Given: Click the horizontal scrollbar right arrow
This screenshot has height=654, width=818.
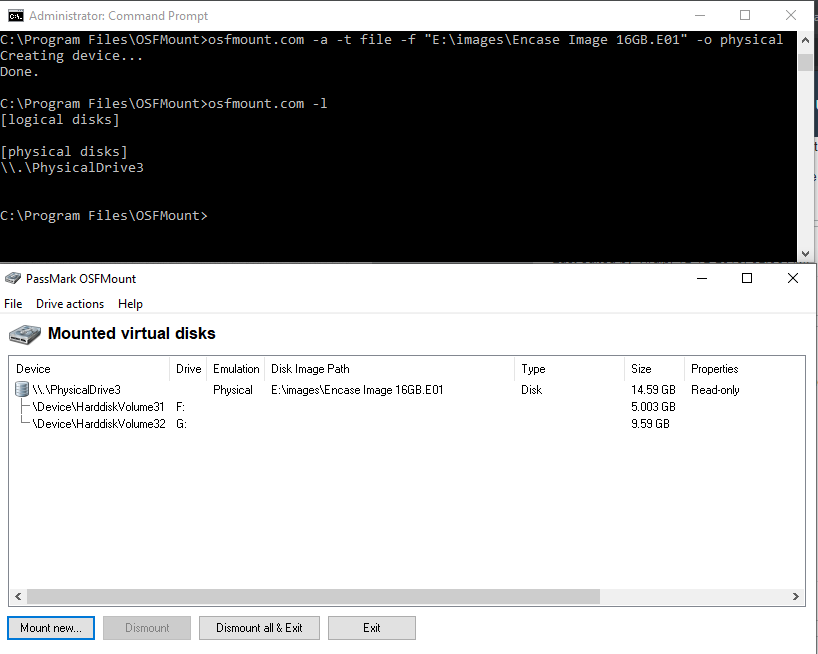Looking at the screenshot, I should (x=796, y=596).
